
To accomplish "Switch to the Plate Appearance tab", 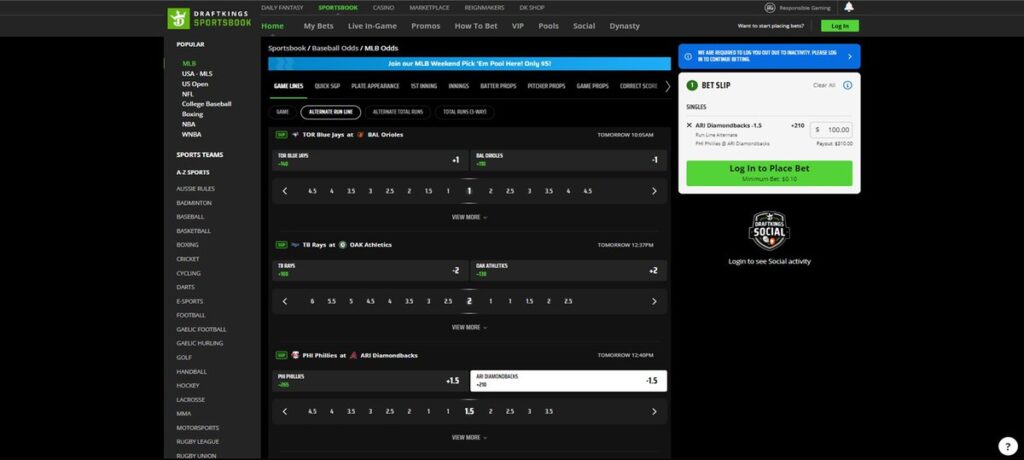I will click(375, 86).
